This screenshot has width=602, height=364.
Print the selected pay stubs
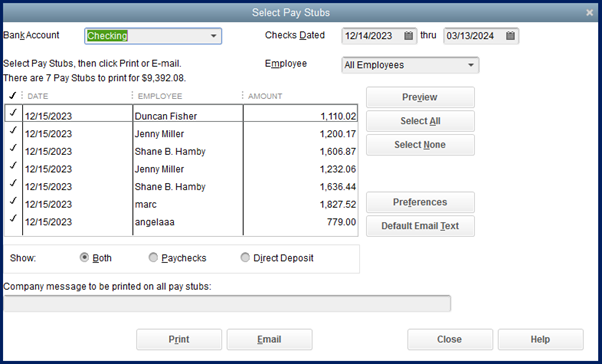[179, 339]
